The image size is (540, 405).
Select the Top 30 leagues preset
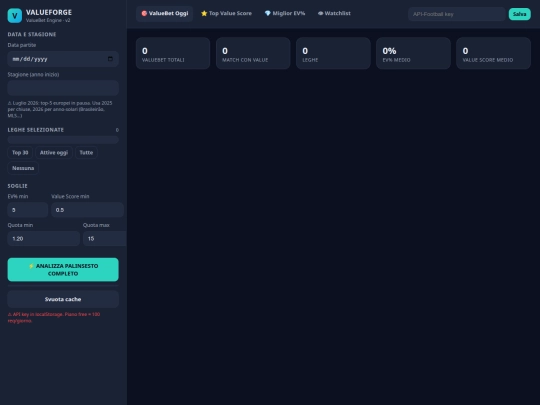pos(20,153)
